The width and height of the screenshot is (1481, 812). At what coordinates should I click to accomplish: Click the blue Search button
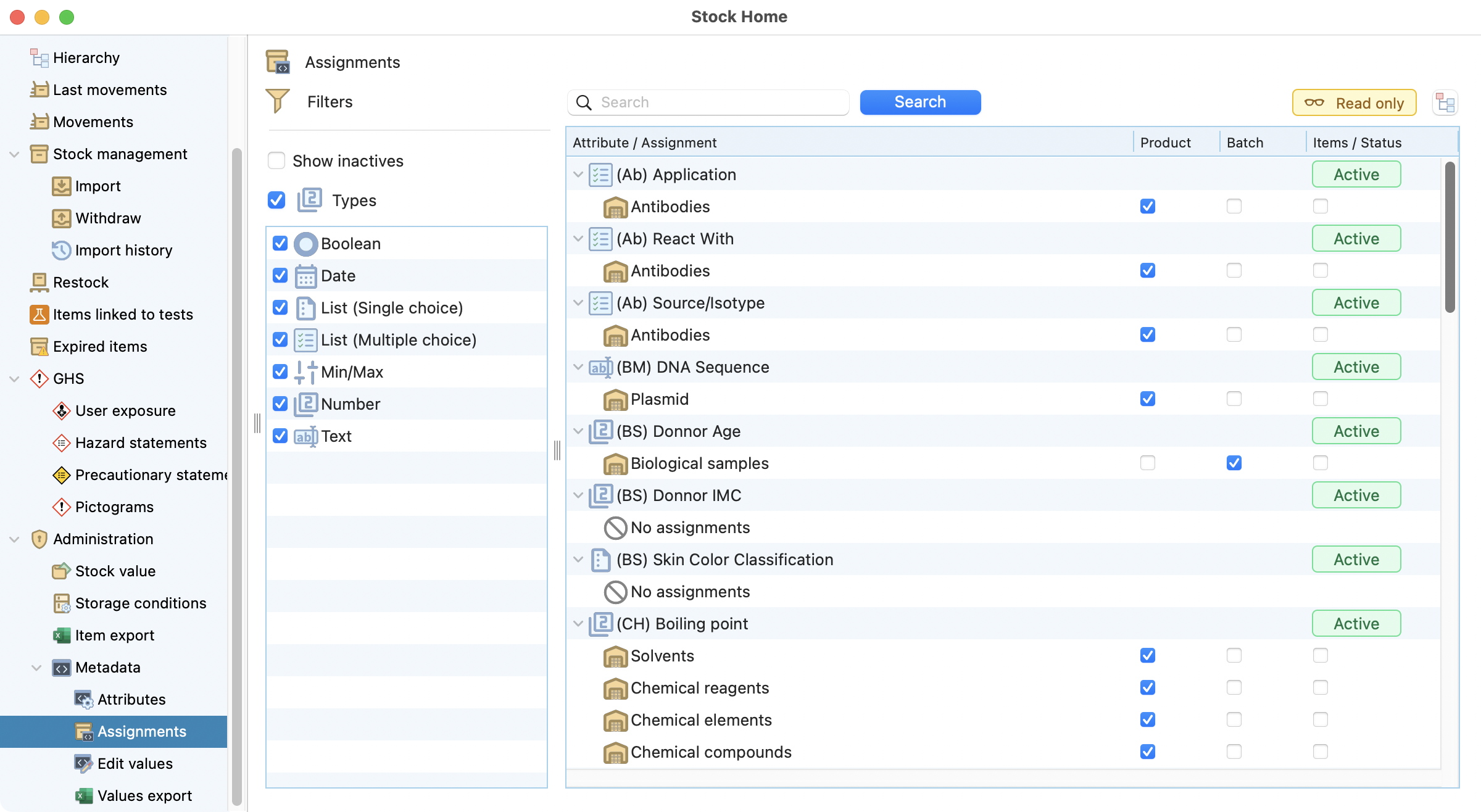(919, 102)
